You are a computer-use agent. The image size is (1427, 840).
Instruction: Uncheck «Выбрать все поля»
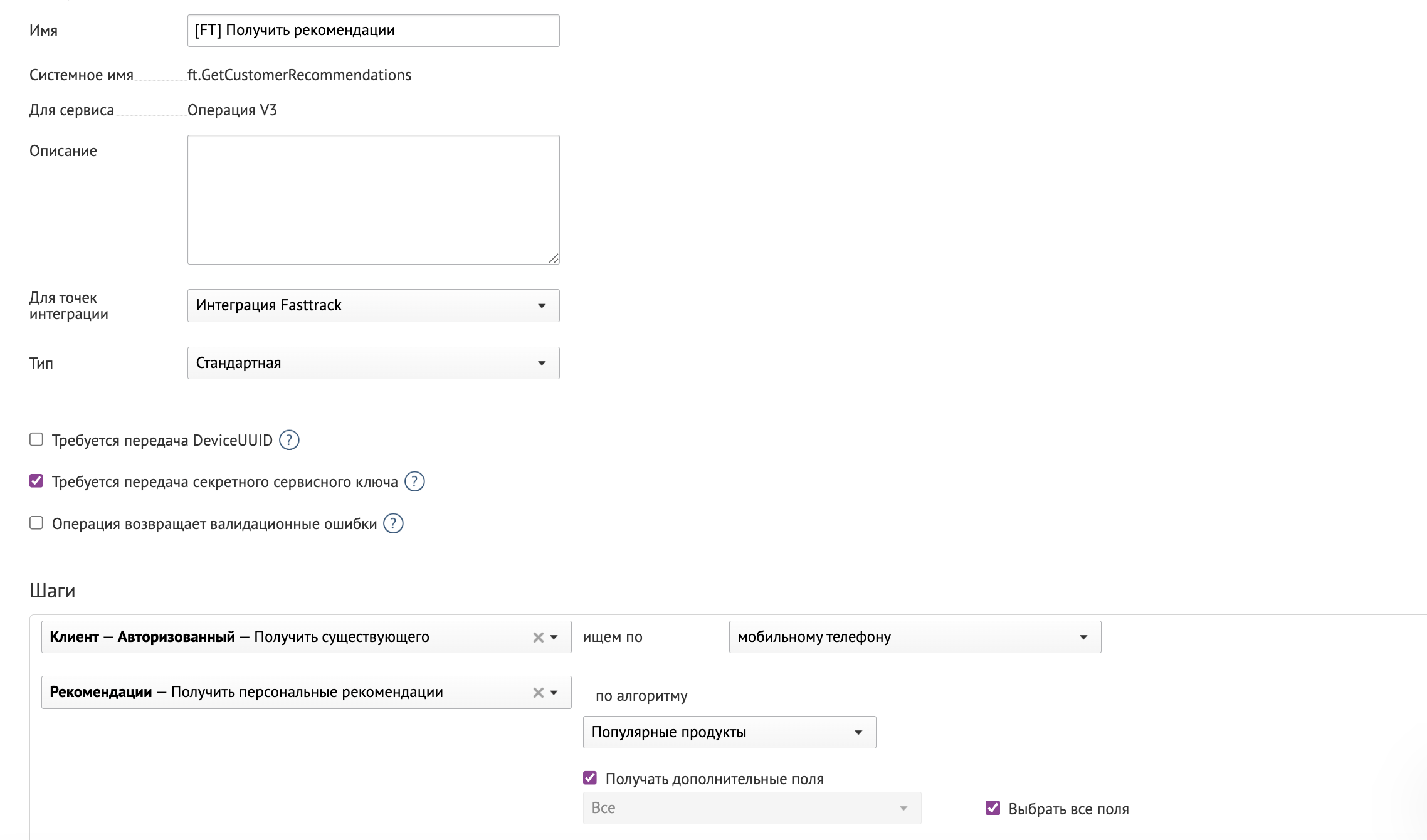pyautogui.click(x=993, y=809)
